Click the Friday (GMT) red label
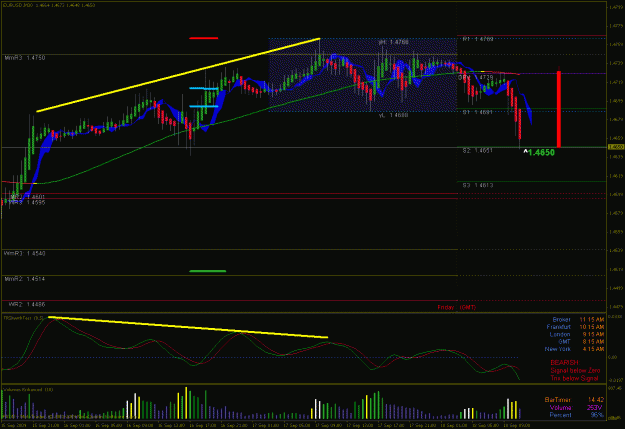Image resolution: width=625 pixels, height=429 pixels. pos(456,307)
